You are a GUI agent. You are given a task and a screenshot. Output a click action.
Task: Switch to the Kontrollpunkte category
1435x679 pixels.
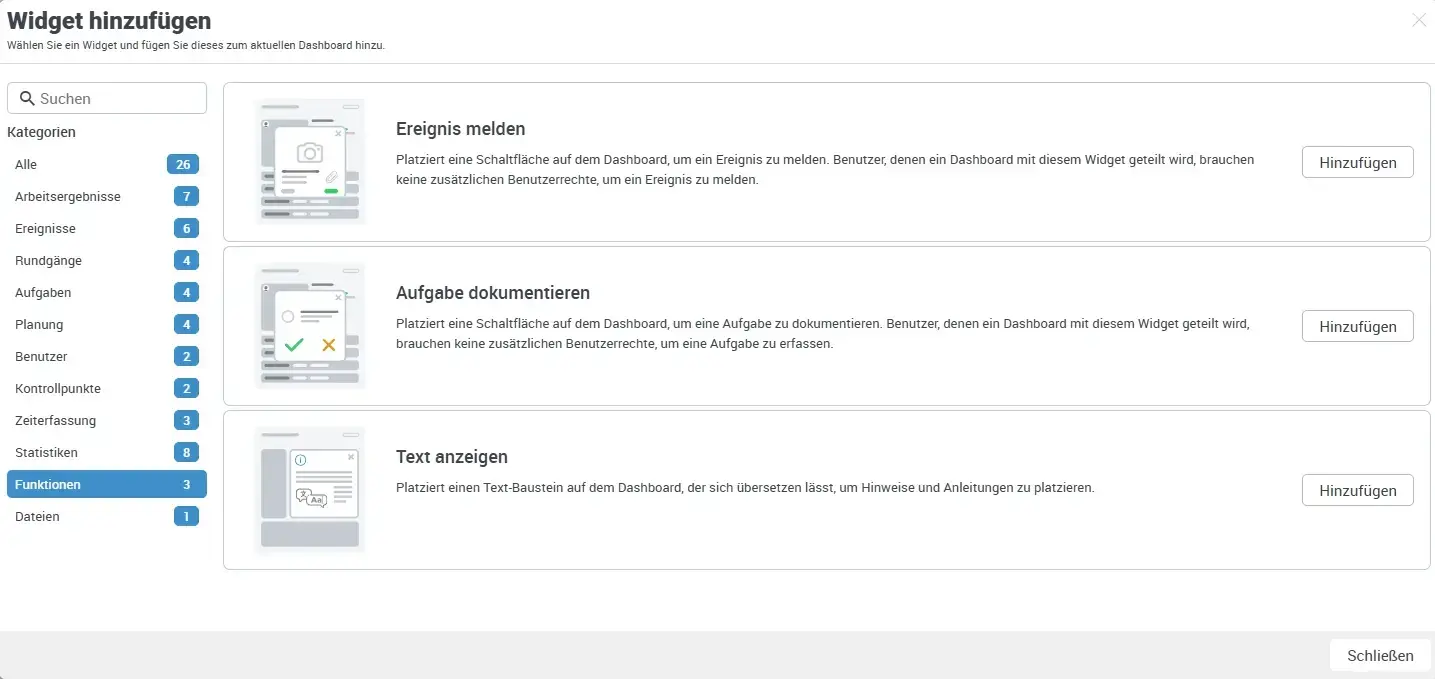pyautogui.click(x=56, y=388)
